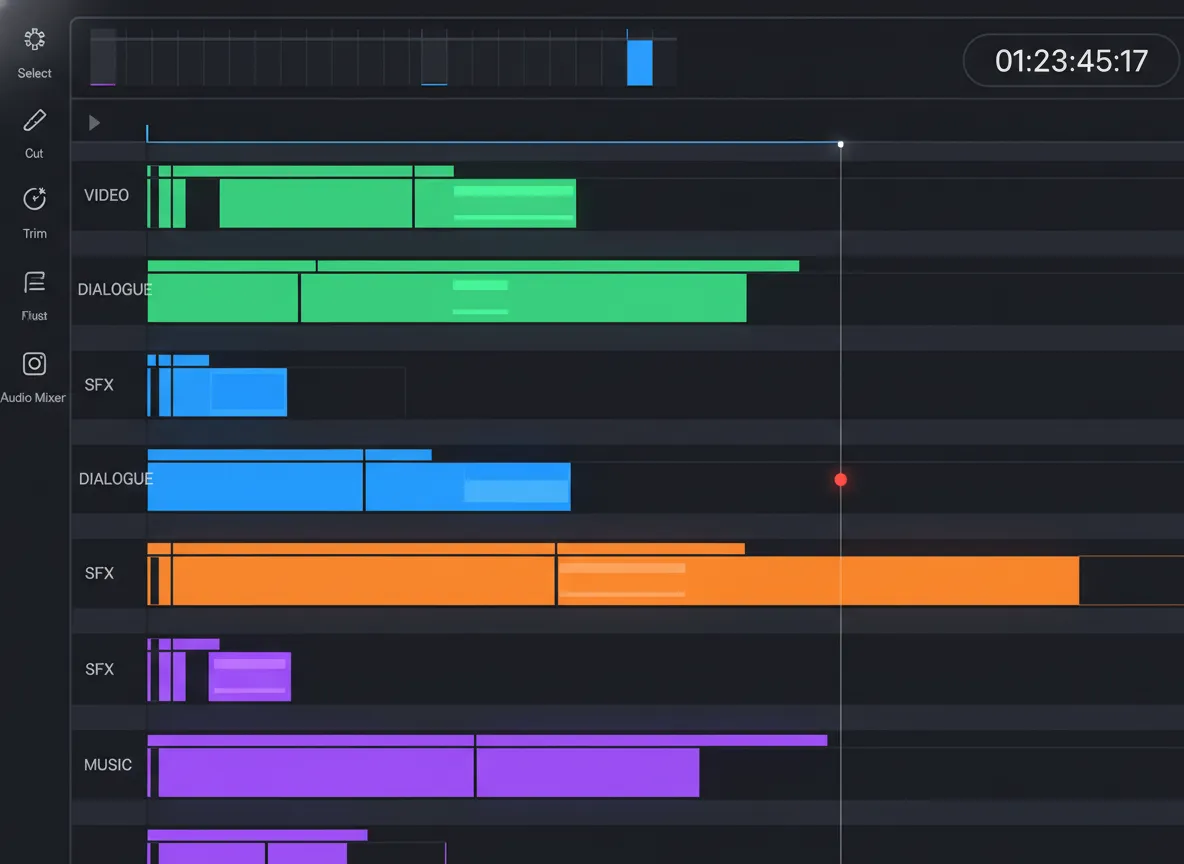Select the VIDEO track header

point(106,195)
